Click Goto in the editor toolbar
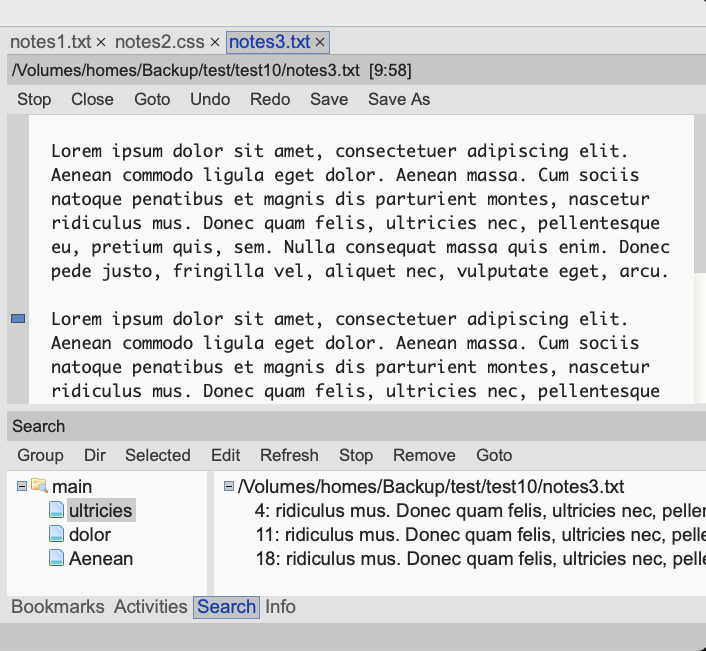Screen dimensions: 706x651 pos(152,99)
